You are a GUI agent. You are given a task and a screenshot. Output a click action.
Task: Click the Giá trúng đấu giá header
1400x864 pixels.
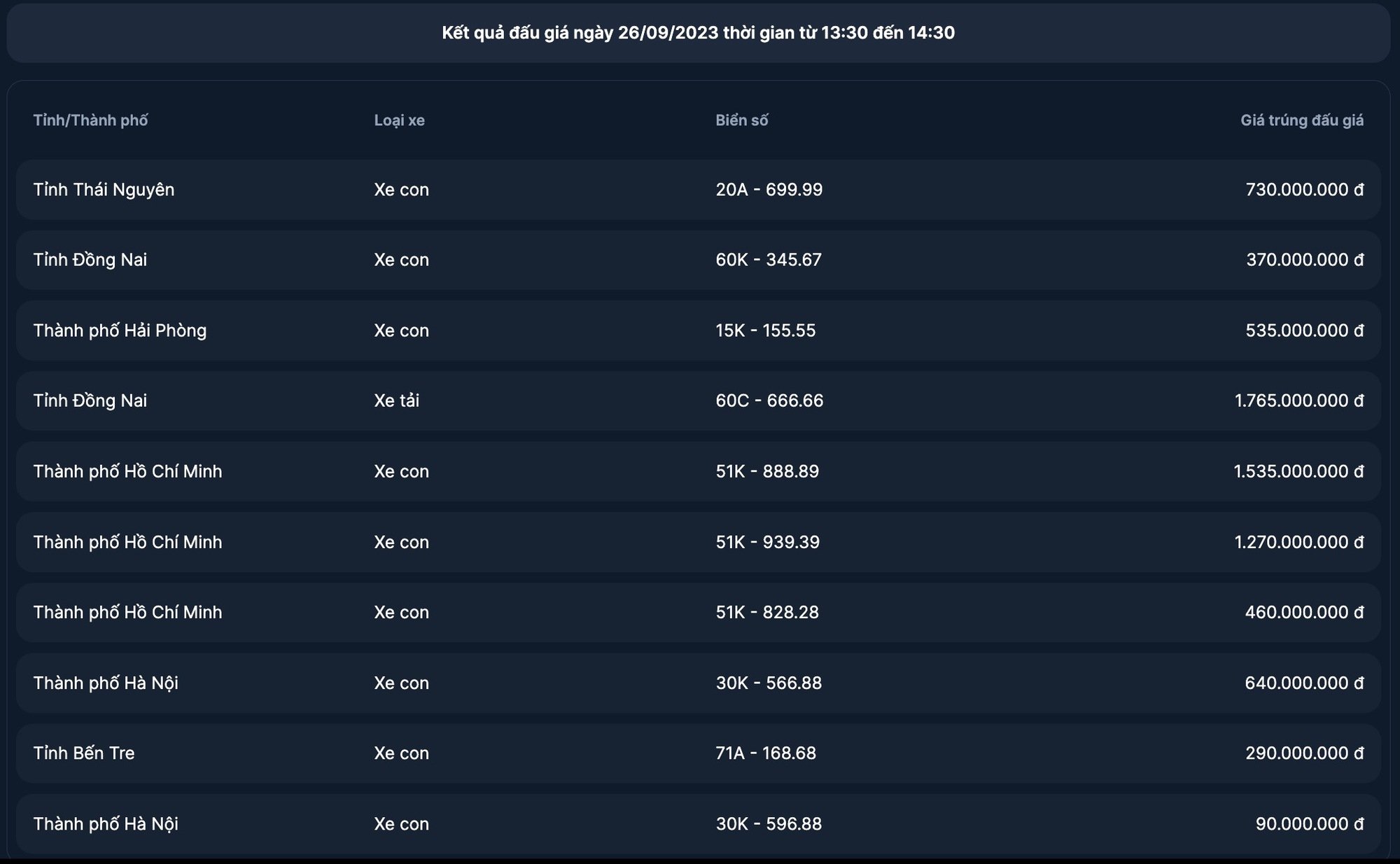[x=1302, y=120]
